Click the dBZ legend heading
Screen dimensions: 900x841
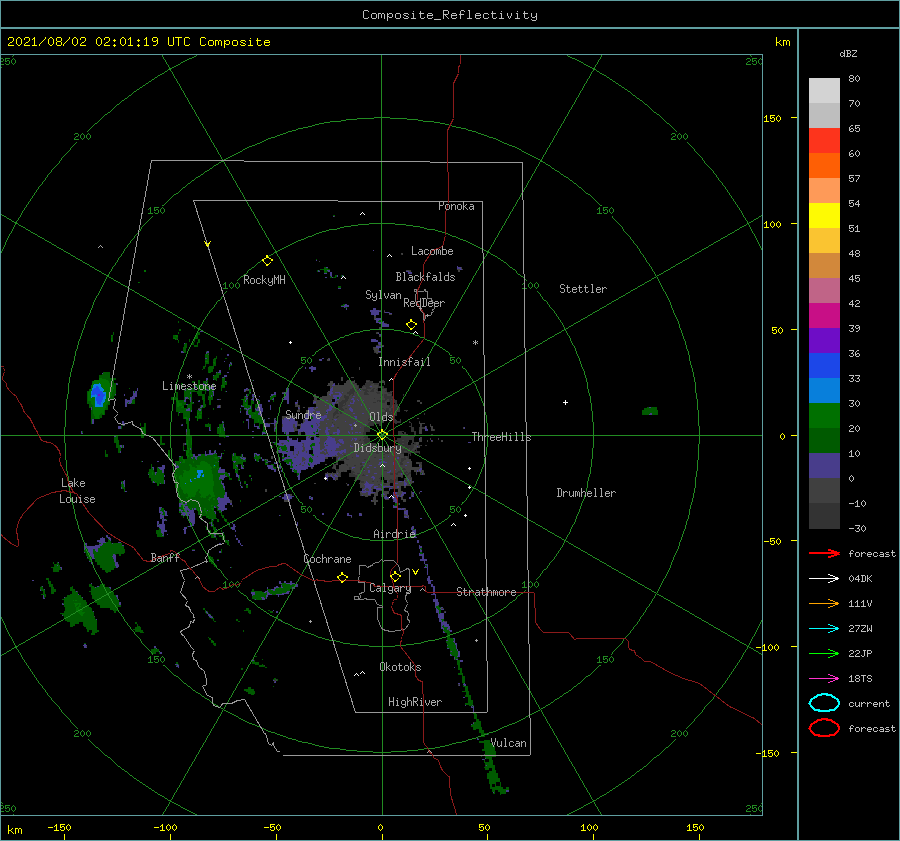(x=848, y=54)
